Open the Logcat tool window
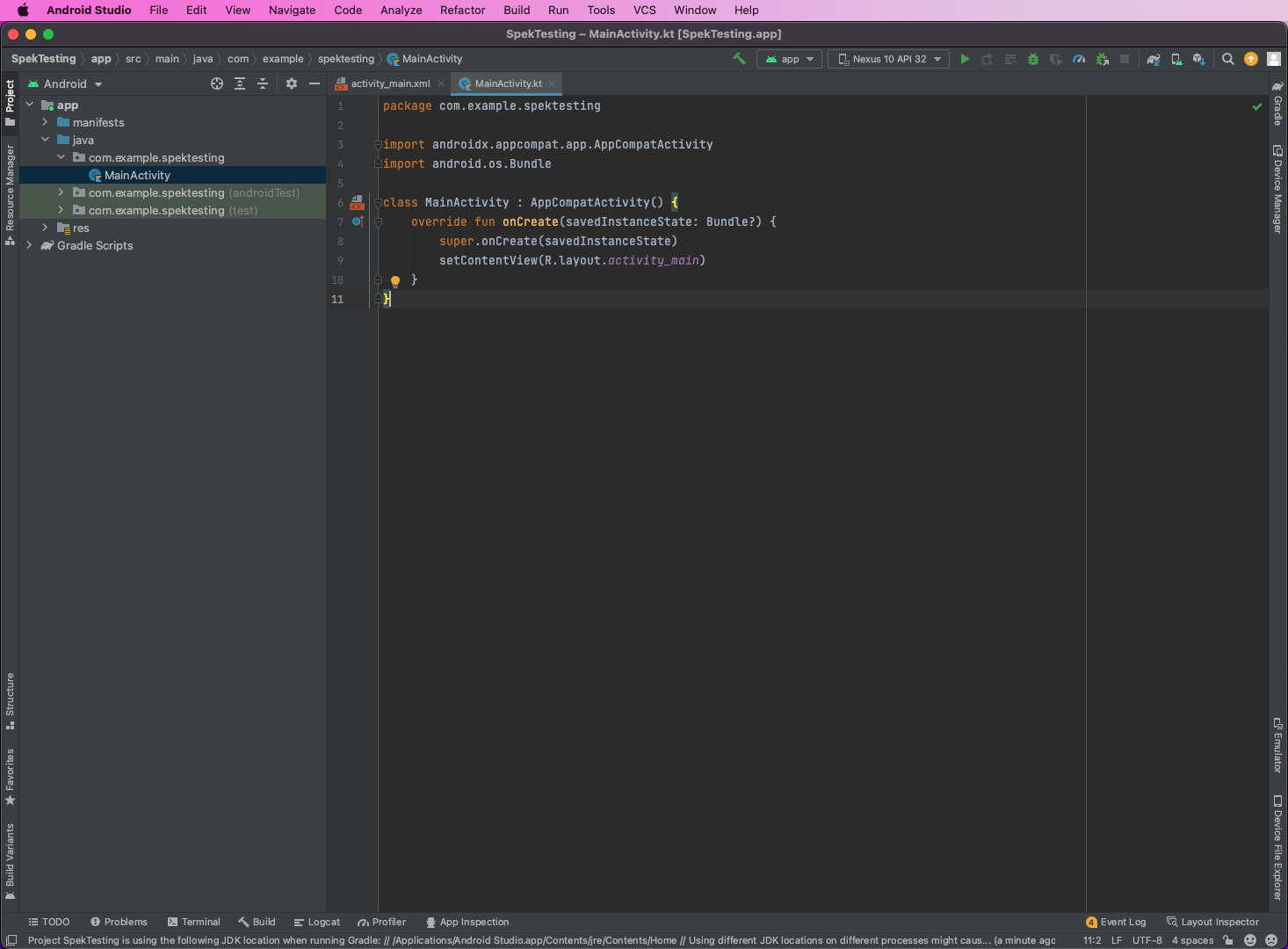This screenshot has height=949, width=1288. (x=317, y=922)
